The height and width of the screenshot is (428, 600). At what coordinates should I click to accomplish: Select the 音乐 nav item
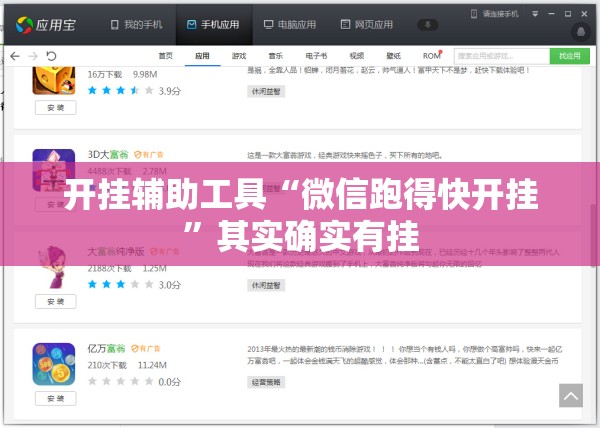[275, 56]
